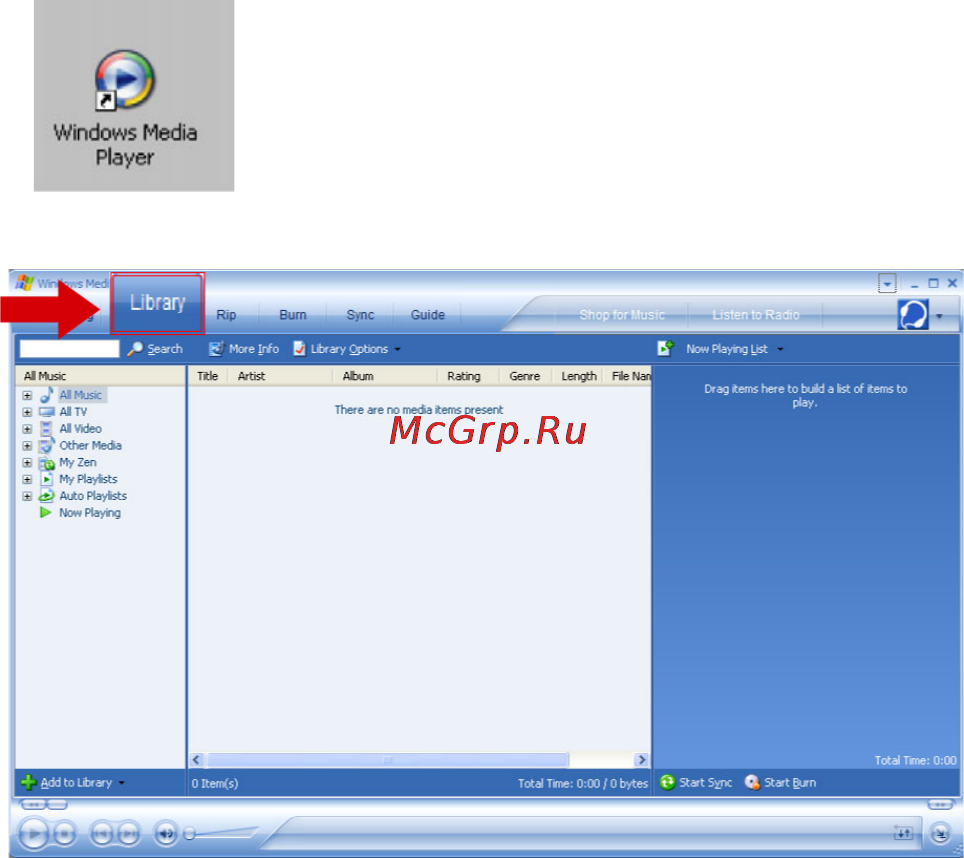The height and width of the screenshot is (858, 964).
Task: Click the Play button
Action: [x=34, y=833]
